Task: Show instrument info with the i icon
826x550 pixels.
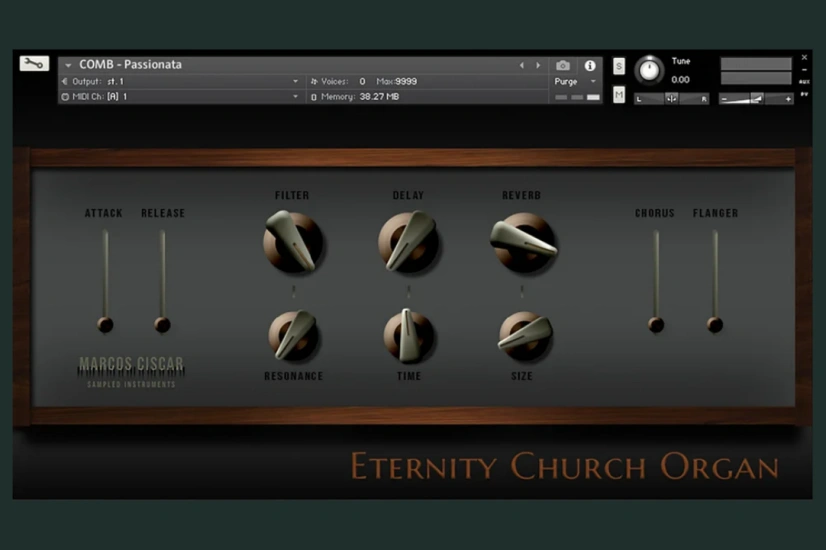Action: click(x=590, y=65)
